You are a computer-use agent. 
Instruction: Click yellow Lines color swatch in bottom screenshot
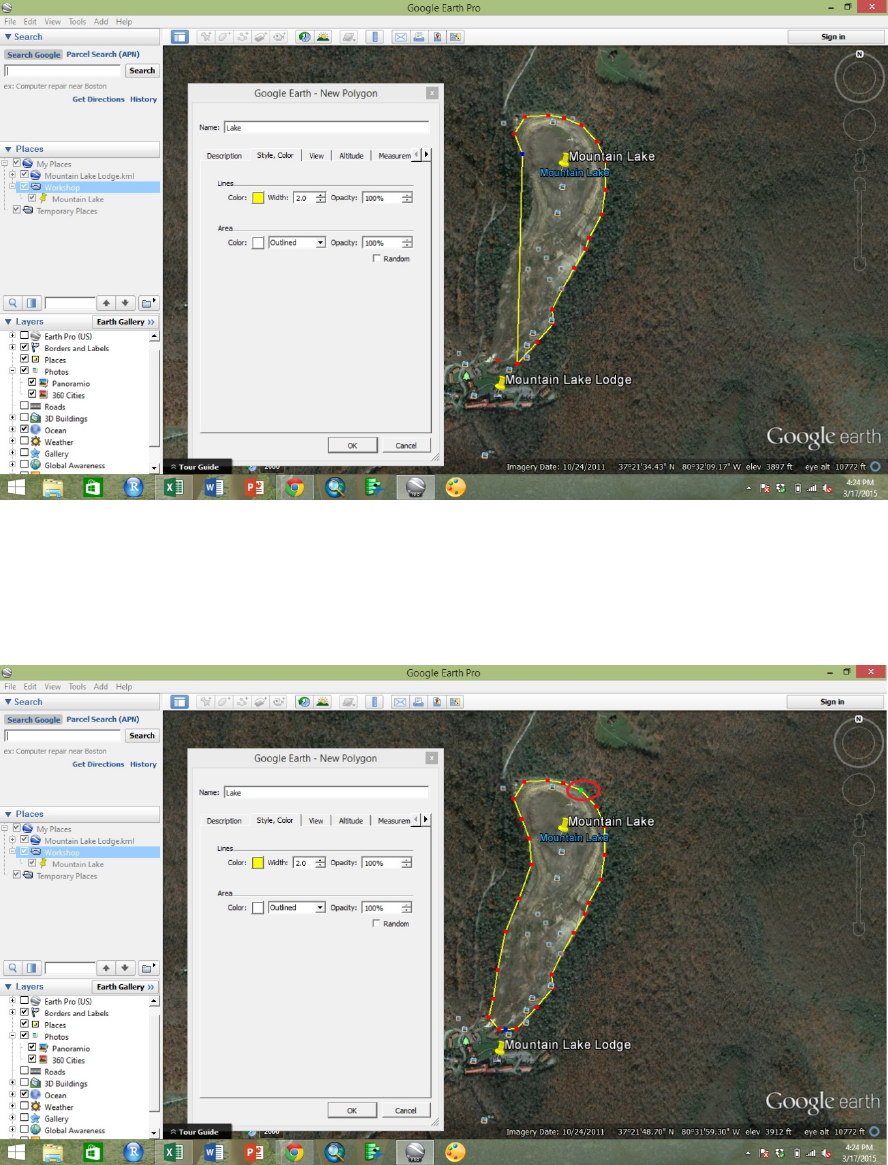click(x=258, y=863)
